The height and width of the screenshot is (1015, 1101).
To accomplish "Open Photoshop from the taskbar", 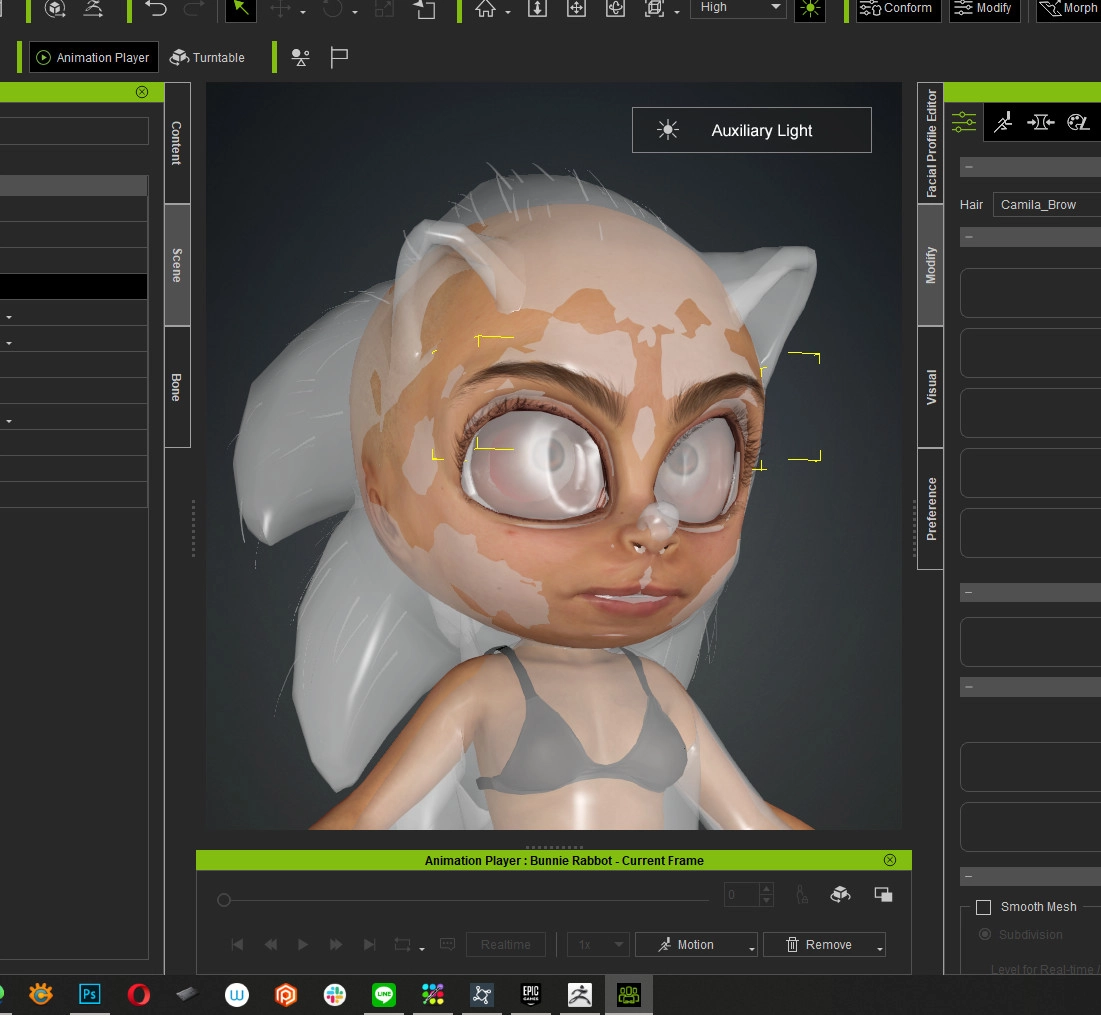I will pos(90,994).
